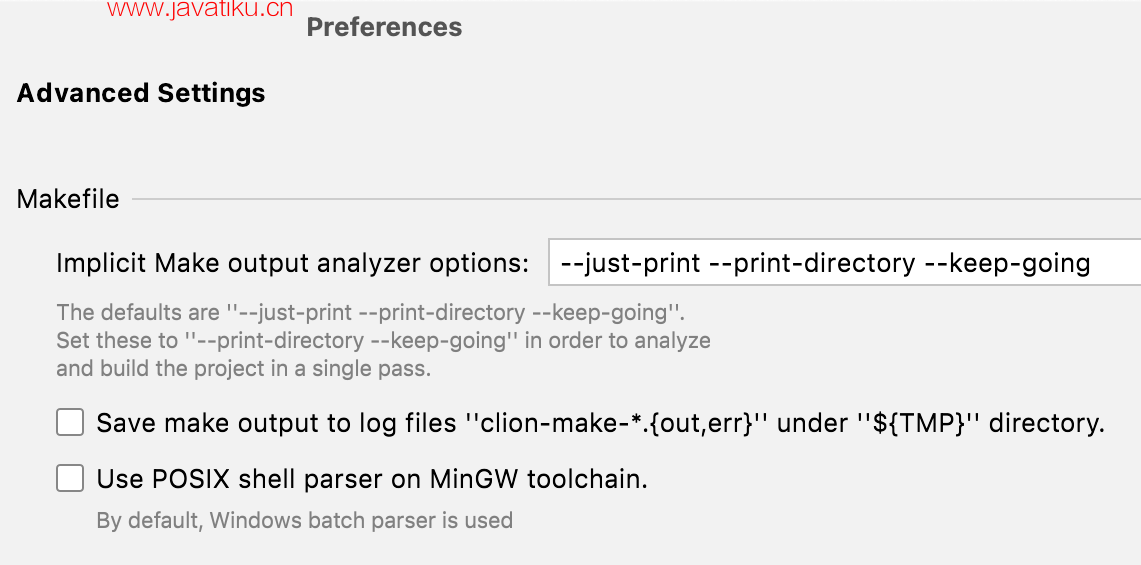The height and width of the screenshot is (565, 1141).
Task: Click the 'Implicit Make output analyzer options:' label
Action: coord(292,264)
